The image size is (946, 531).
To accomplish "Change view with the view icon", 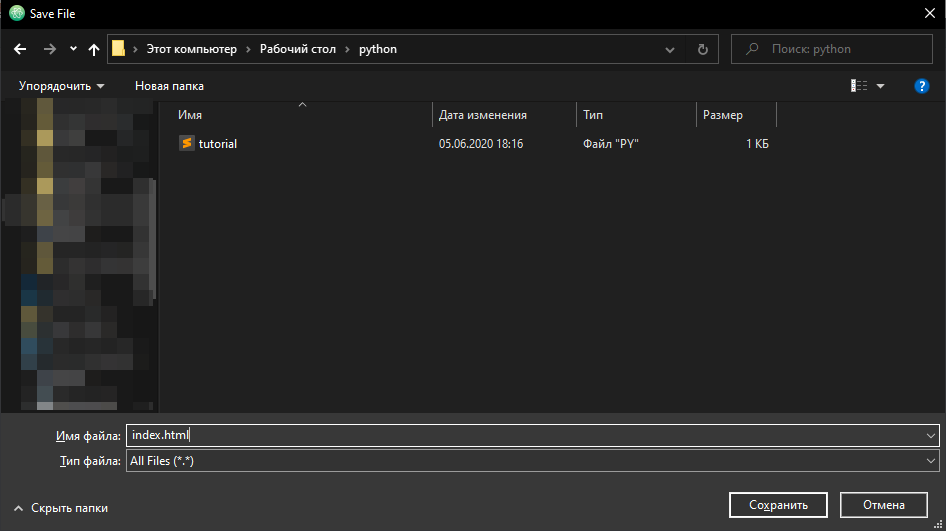I will click(x=859, y=86).
